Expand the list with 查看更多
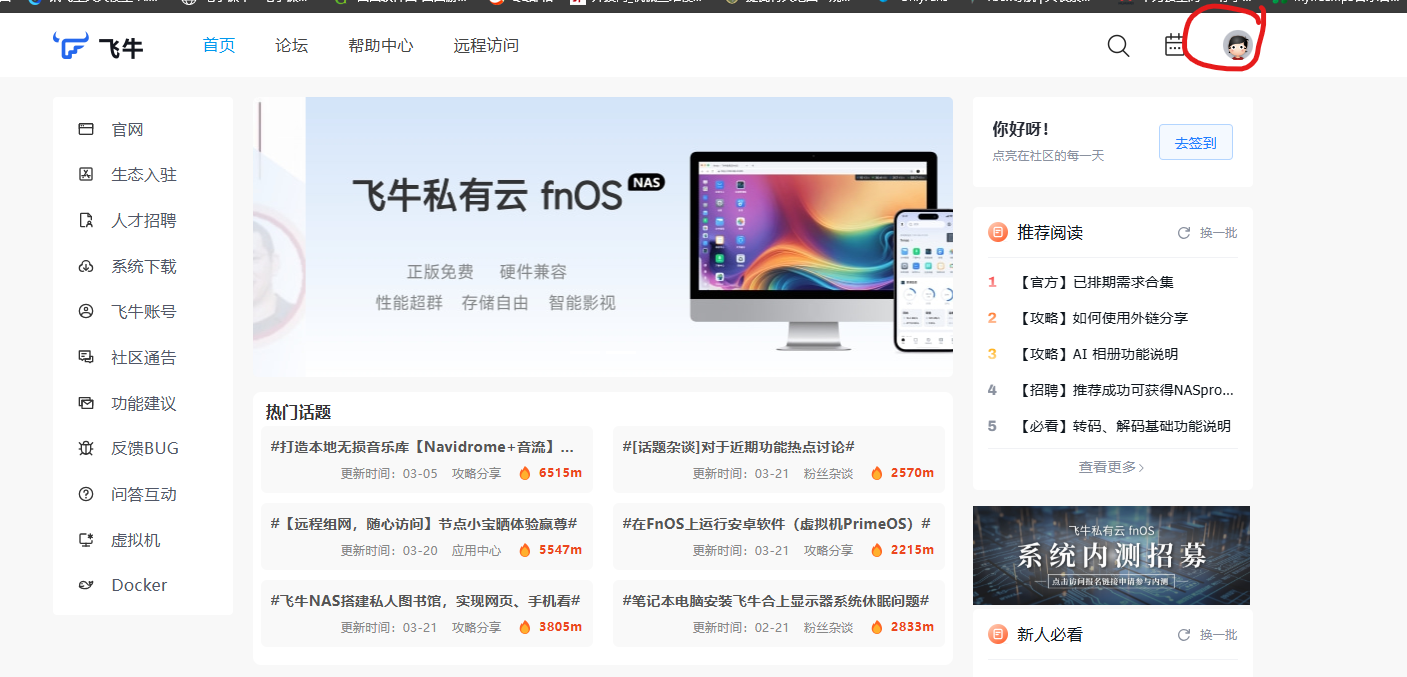The height and width of the screenshot is (677, 1407). coord(1112,467)
